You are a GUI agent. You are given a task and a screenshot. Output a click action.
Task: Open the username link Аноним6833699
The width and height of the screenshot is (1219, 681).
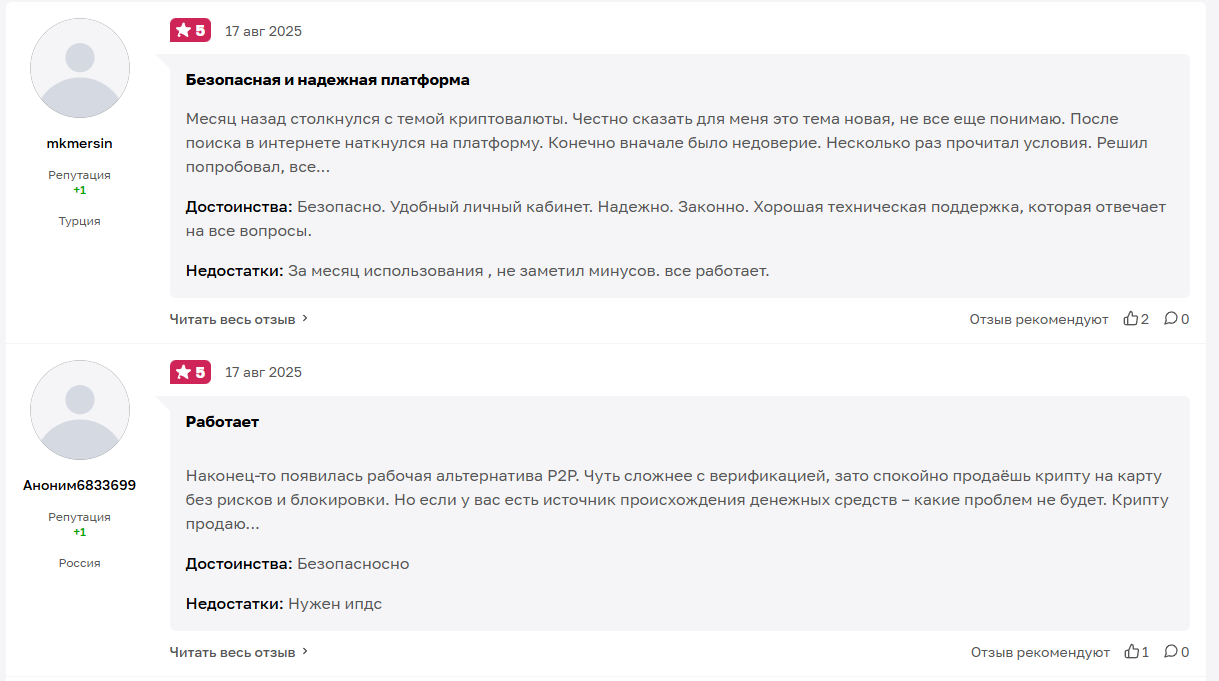(x=80, y=485)
